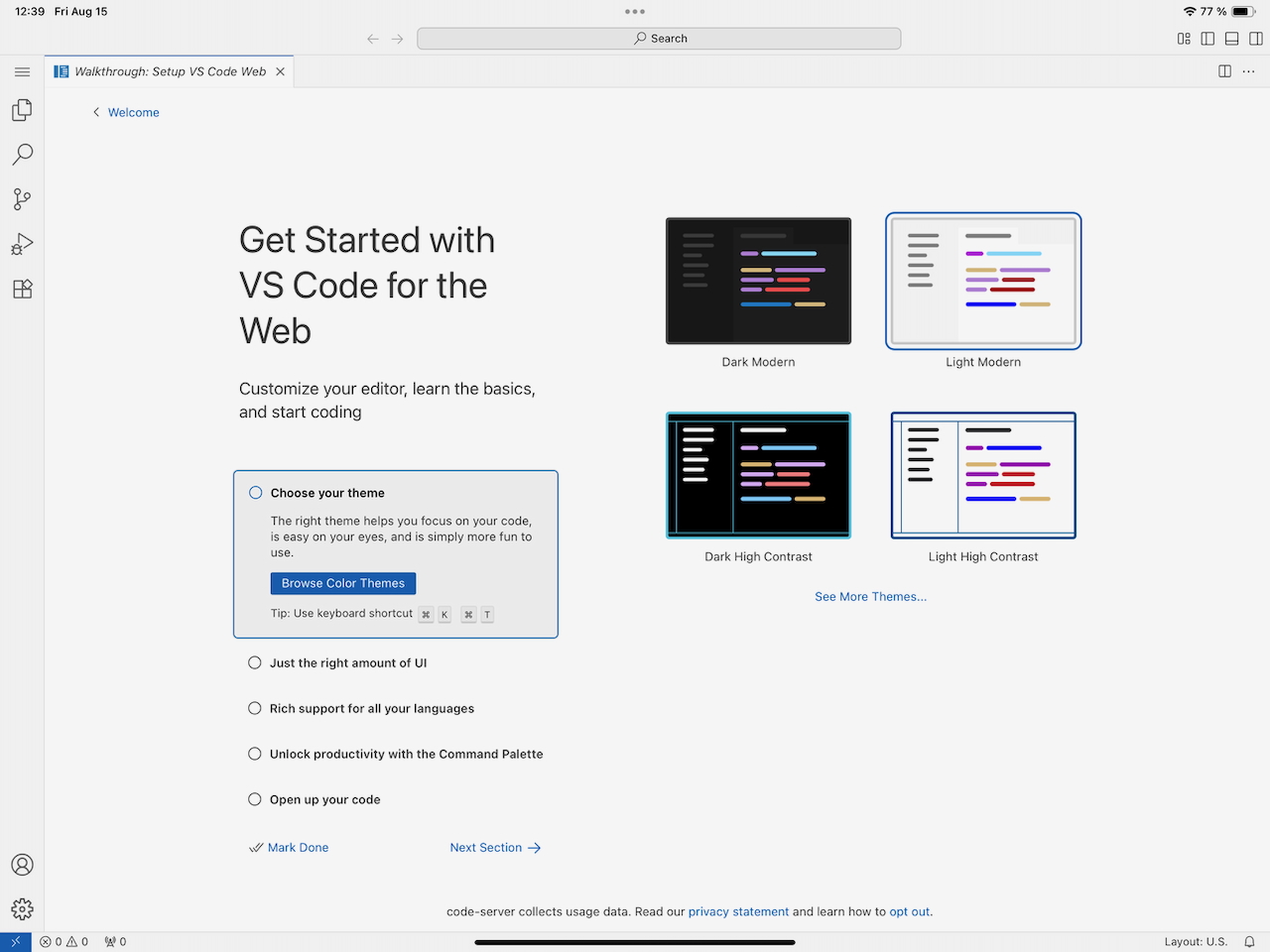
Task: Click the 'Choose your theme' heading text
Action: (327, 493)
